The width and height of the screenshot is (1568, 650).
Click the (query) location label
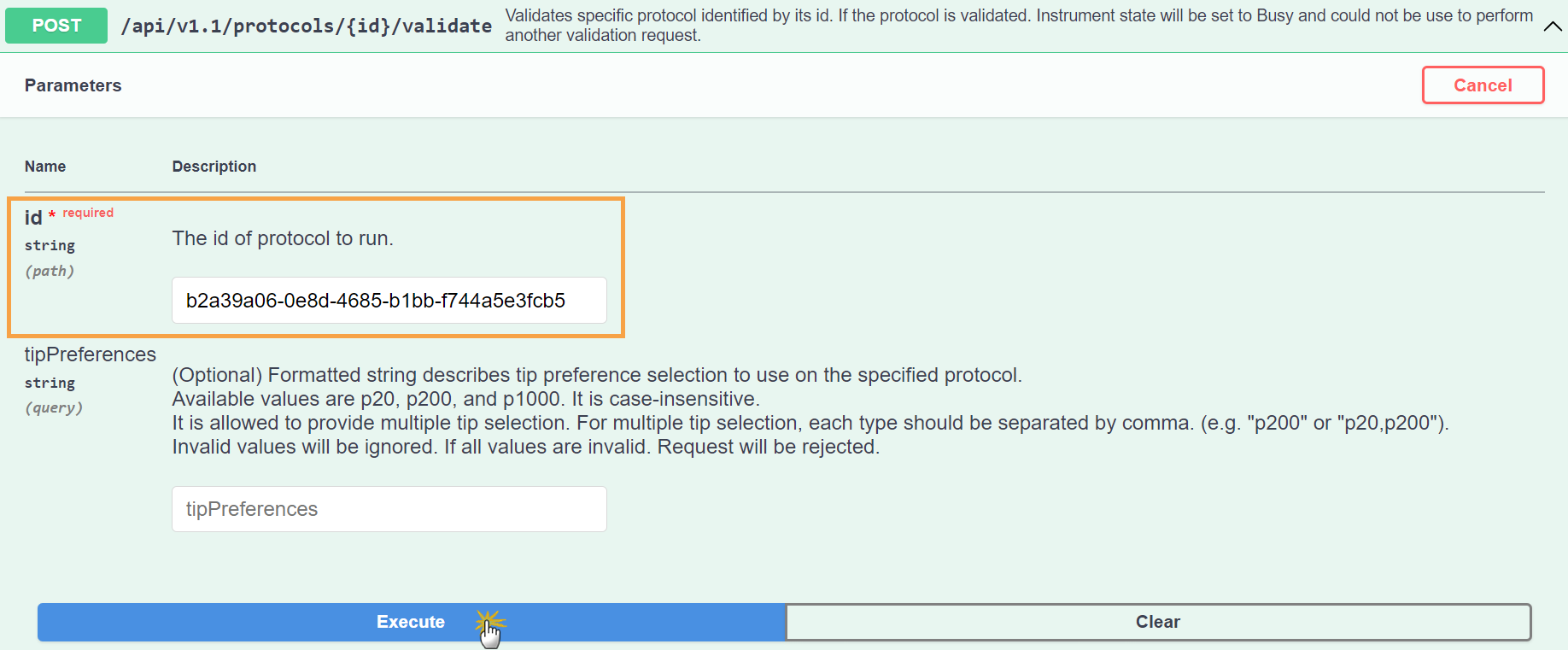pyautogui.click(x=54, y=407)
